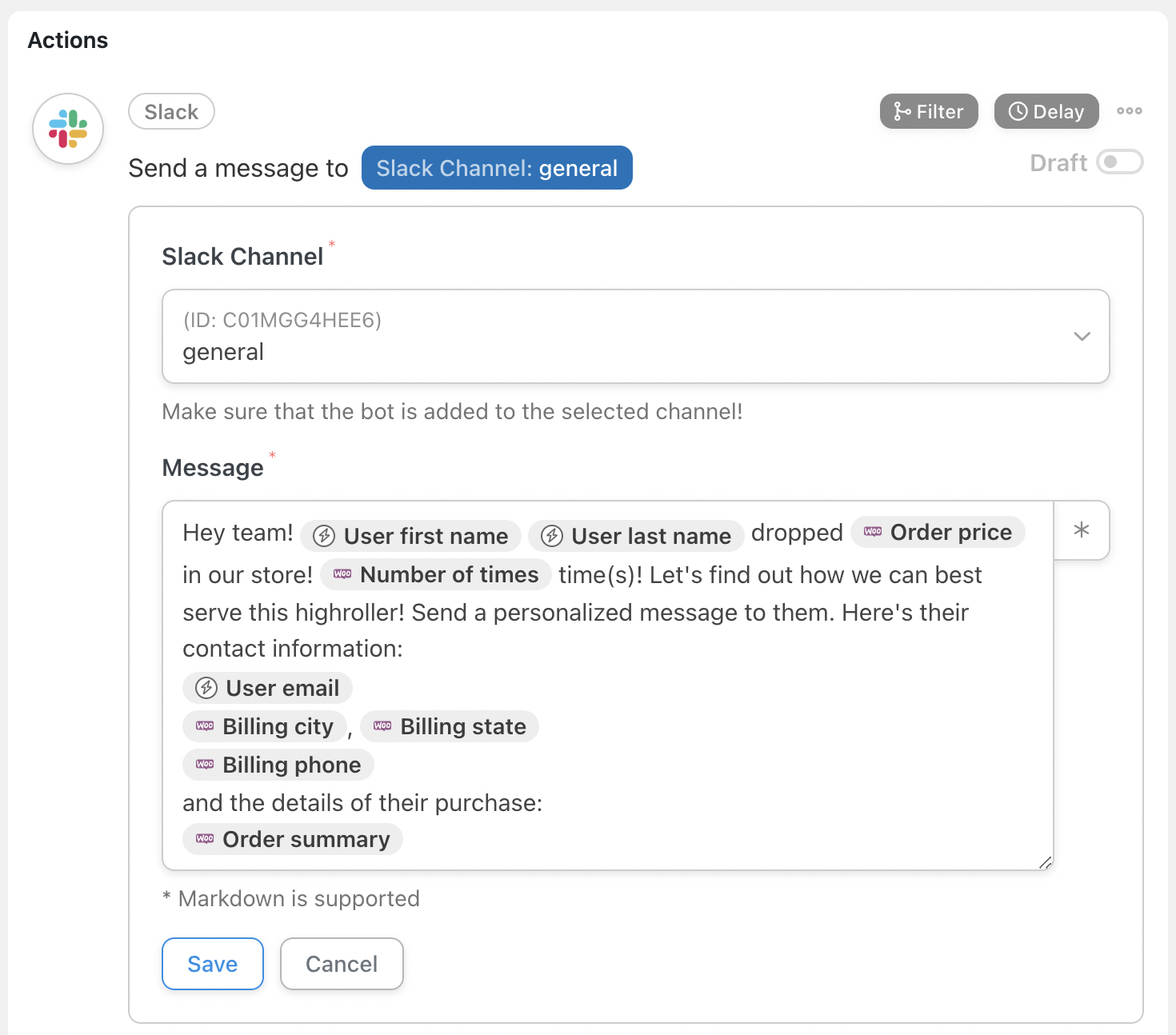
Task: Click the Actions heading
Action: 68,40
